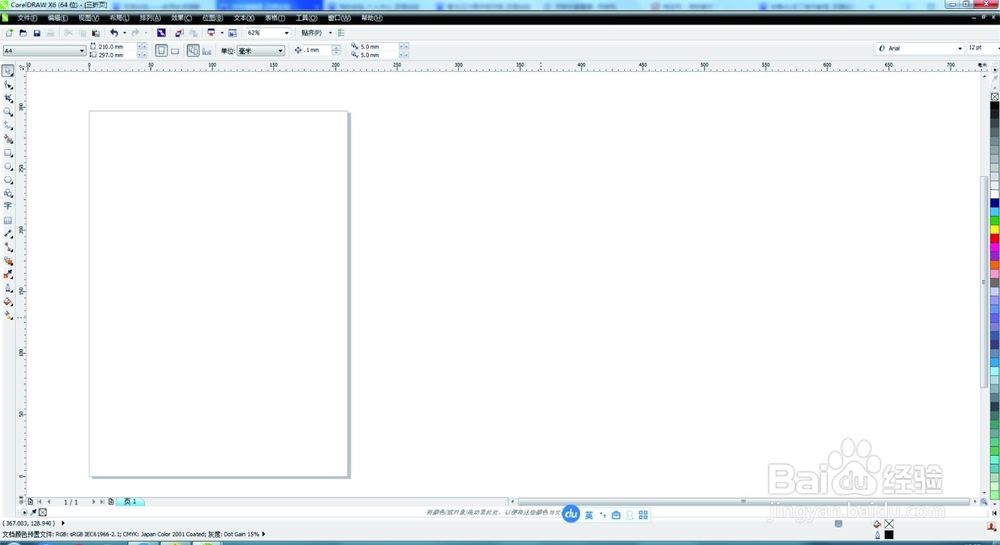Viewport: 1000px width, 545px height.
Task: Open the 排列(A) menu
Action: tap(150, 18)
